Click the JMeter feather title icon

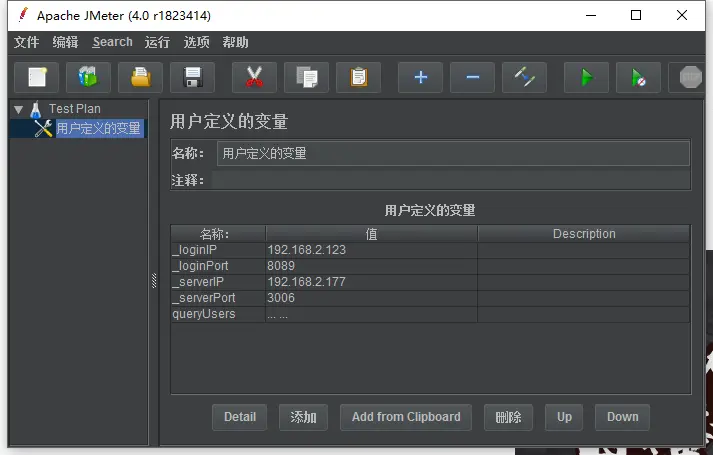pyautogui.click(x=23, y=15)
